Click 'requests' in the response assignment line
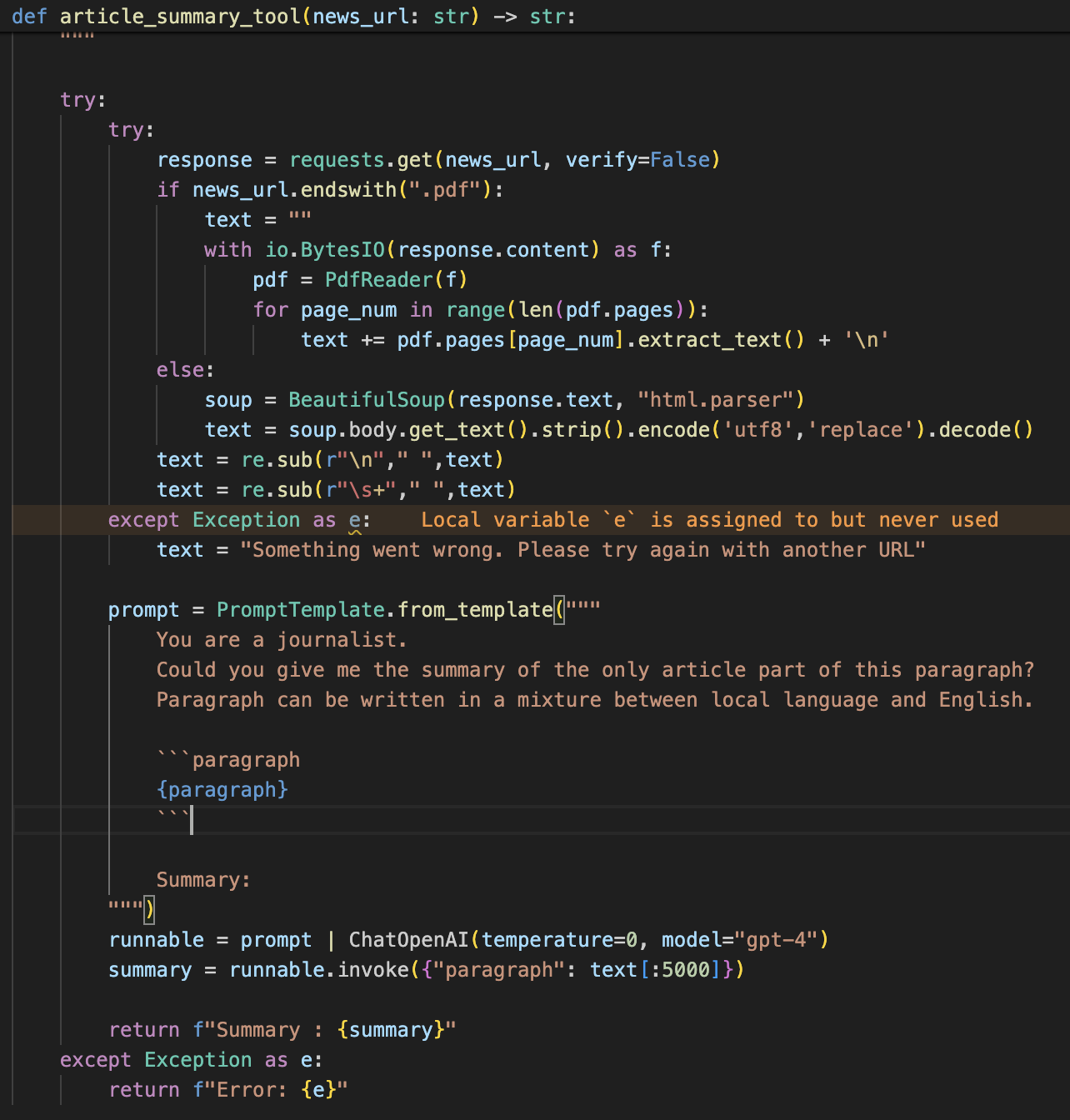 point(337,160)
